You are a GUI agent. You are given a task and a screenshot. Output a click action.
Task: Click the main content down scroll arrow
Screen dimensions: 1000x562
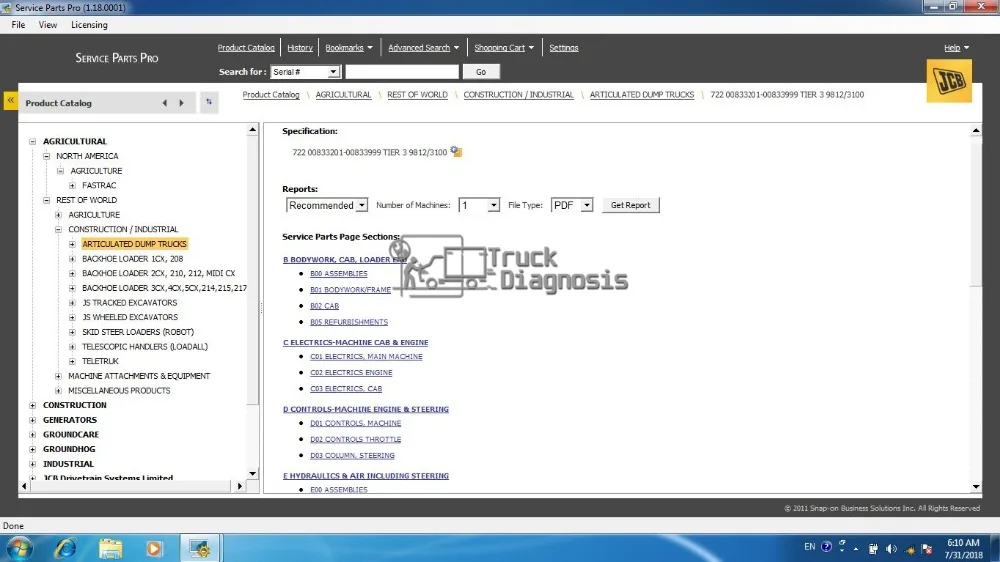click(x=976, y=487)
